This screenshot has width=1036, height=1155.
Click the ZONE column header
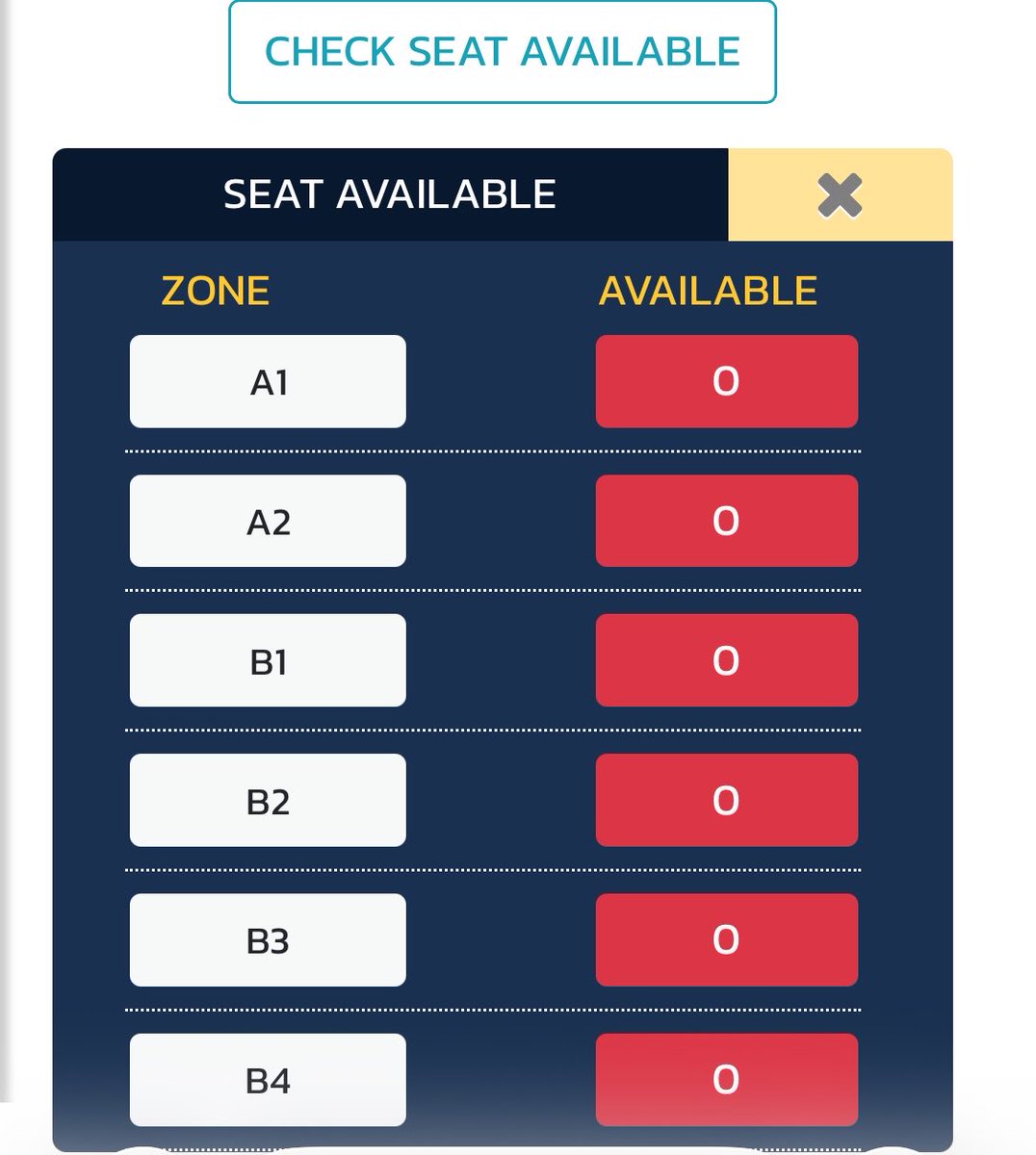pos(215,291)
